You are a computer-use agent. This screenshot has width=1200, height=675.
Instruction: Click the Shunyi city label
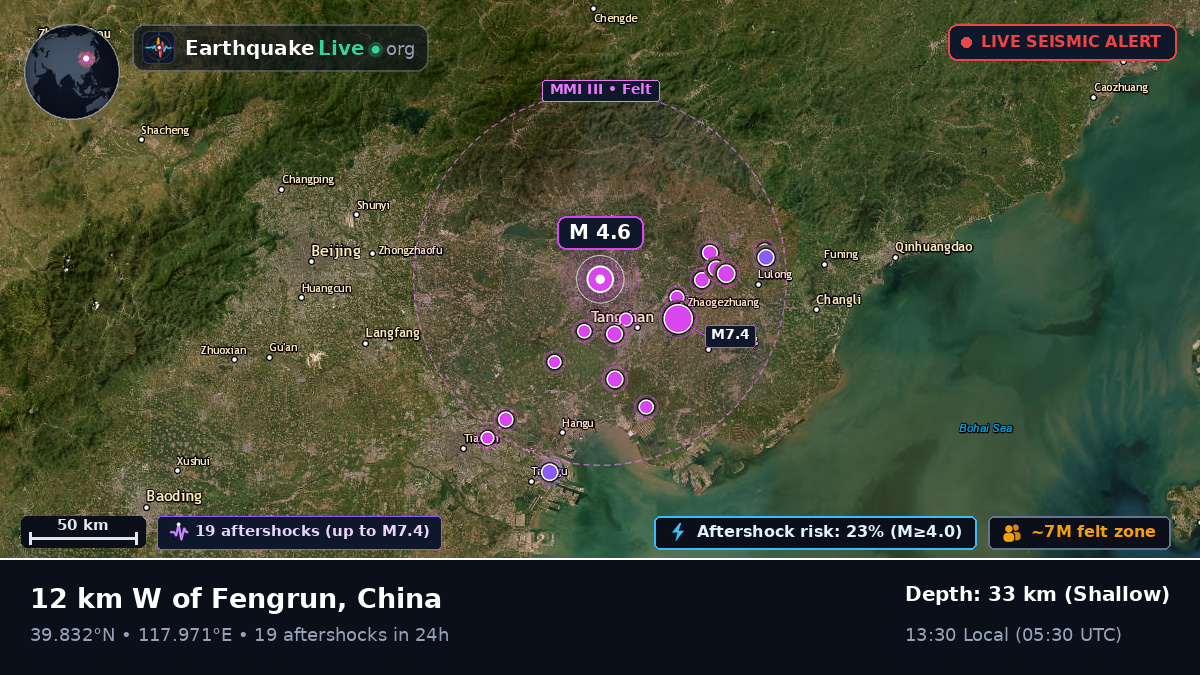click(373, 205)
